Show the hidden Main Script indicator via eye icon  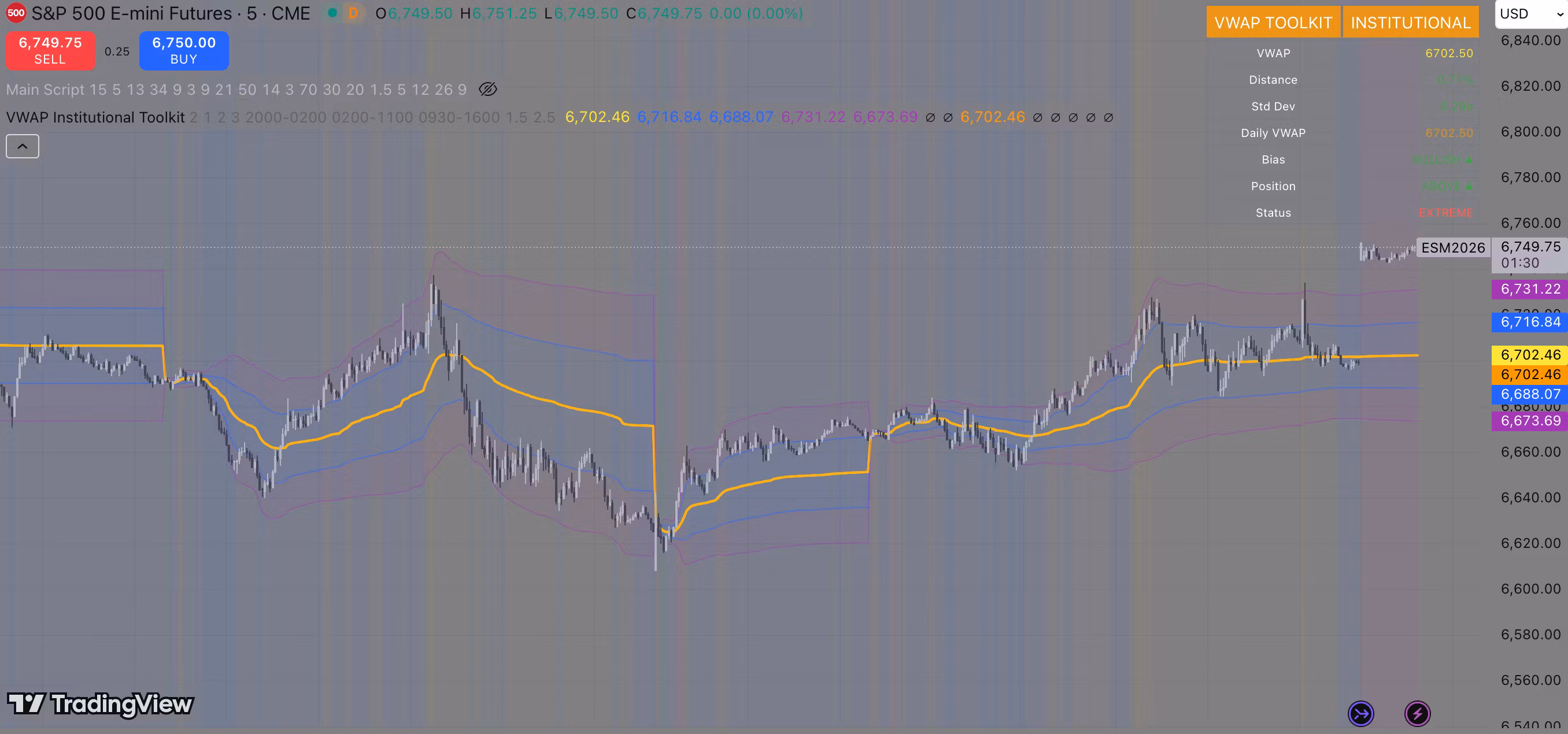(487, 90)
